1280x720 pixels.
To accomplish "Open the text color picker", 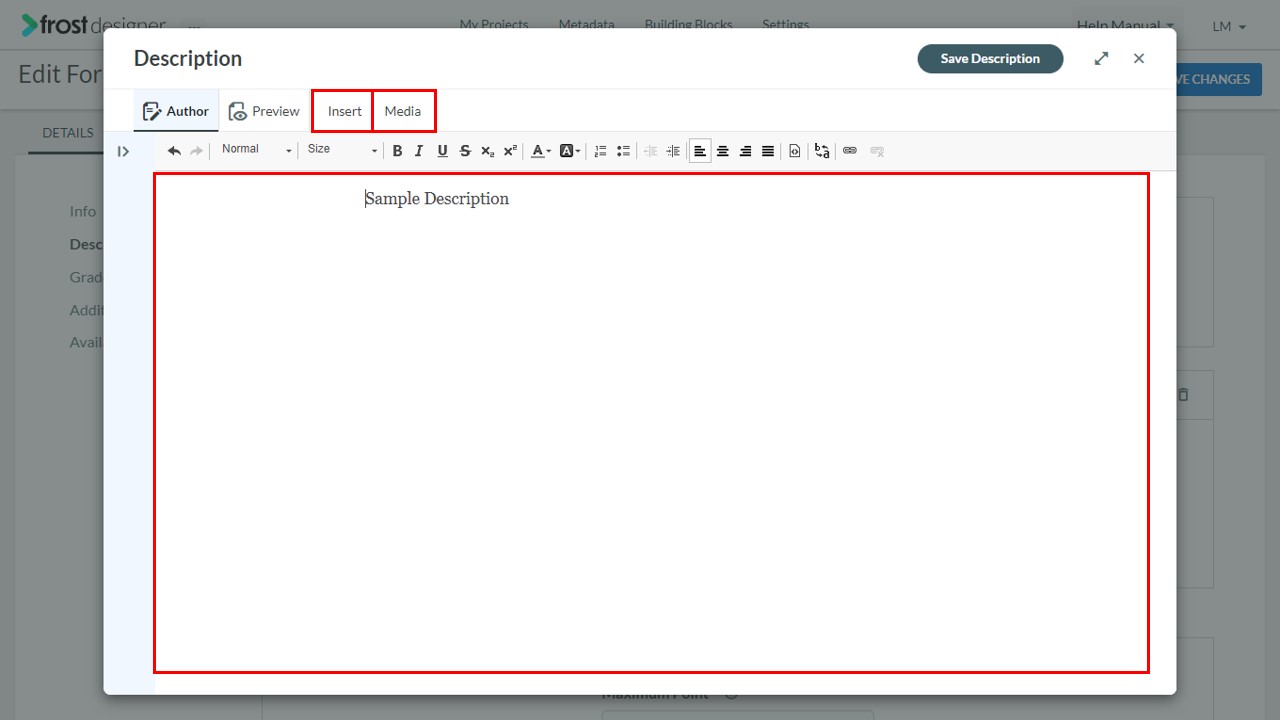I will click(541, 151).
